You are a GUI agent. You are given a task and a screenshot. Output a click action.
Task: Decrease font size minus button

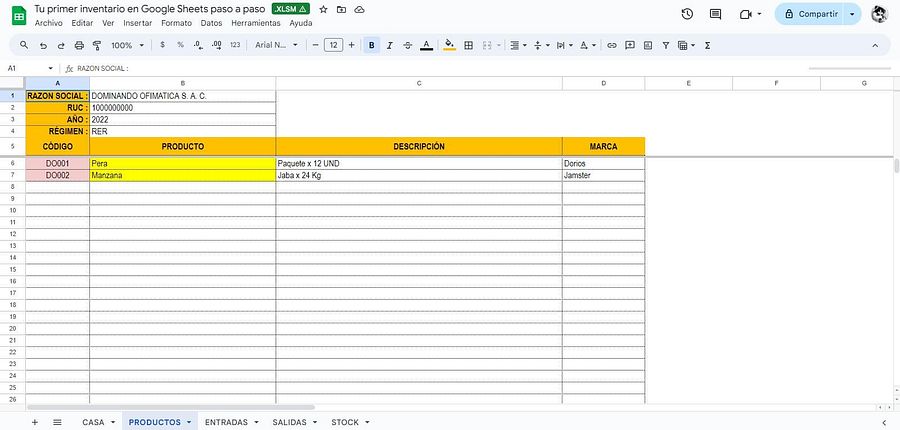coord(315,45)
